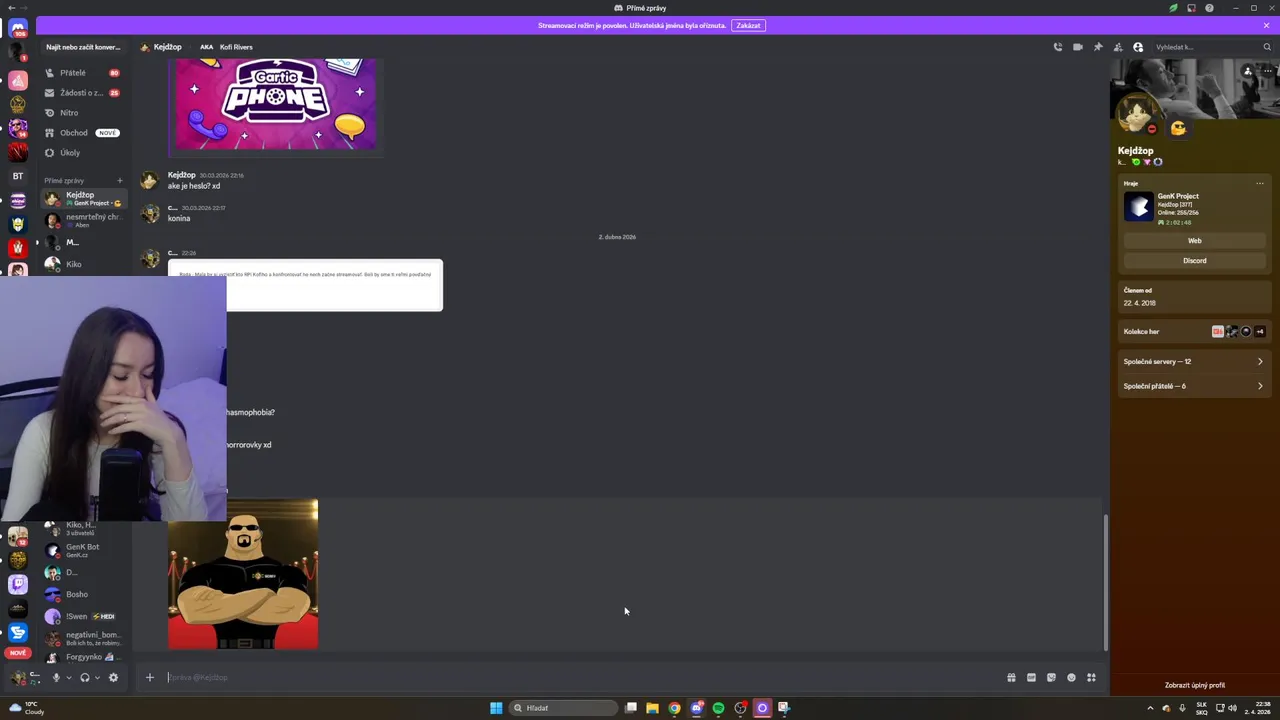Toggle microphone mute
Viewport: 1280px width, 720px height.
pos(56,677)
